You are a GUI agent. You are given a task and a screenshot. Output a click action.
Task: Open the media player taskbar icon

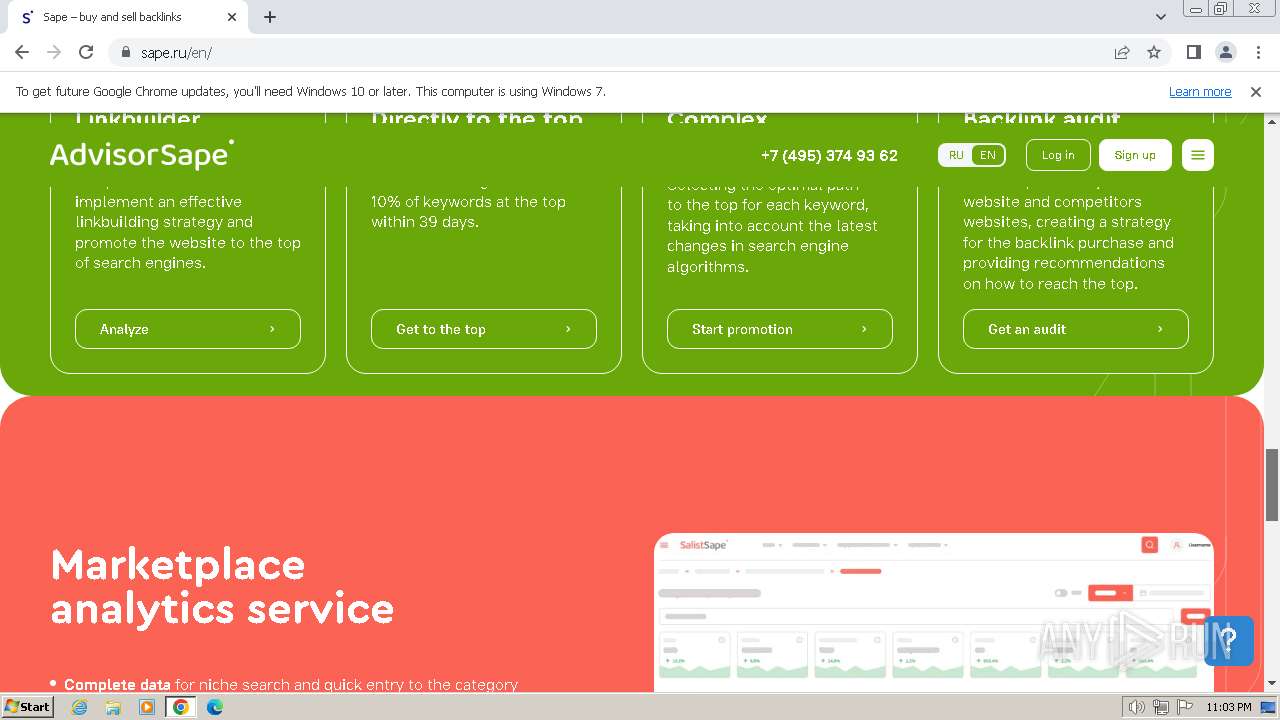pyautogui.click(x=147, y=707)
